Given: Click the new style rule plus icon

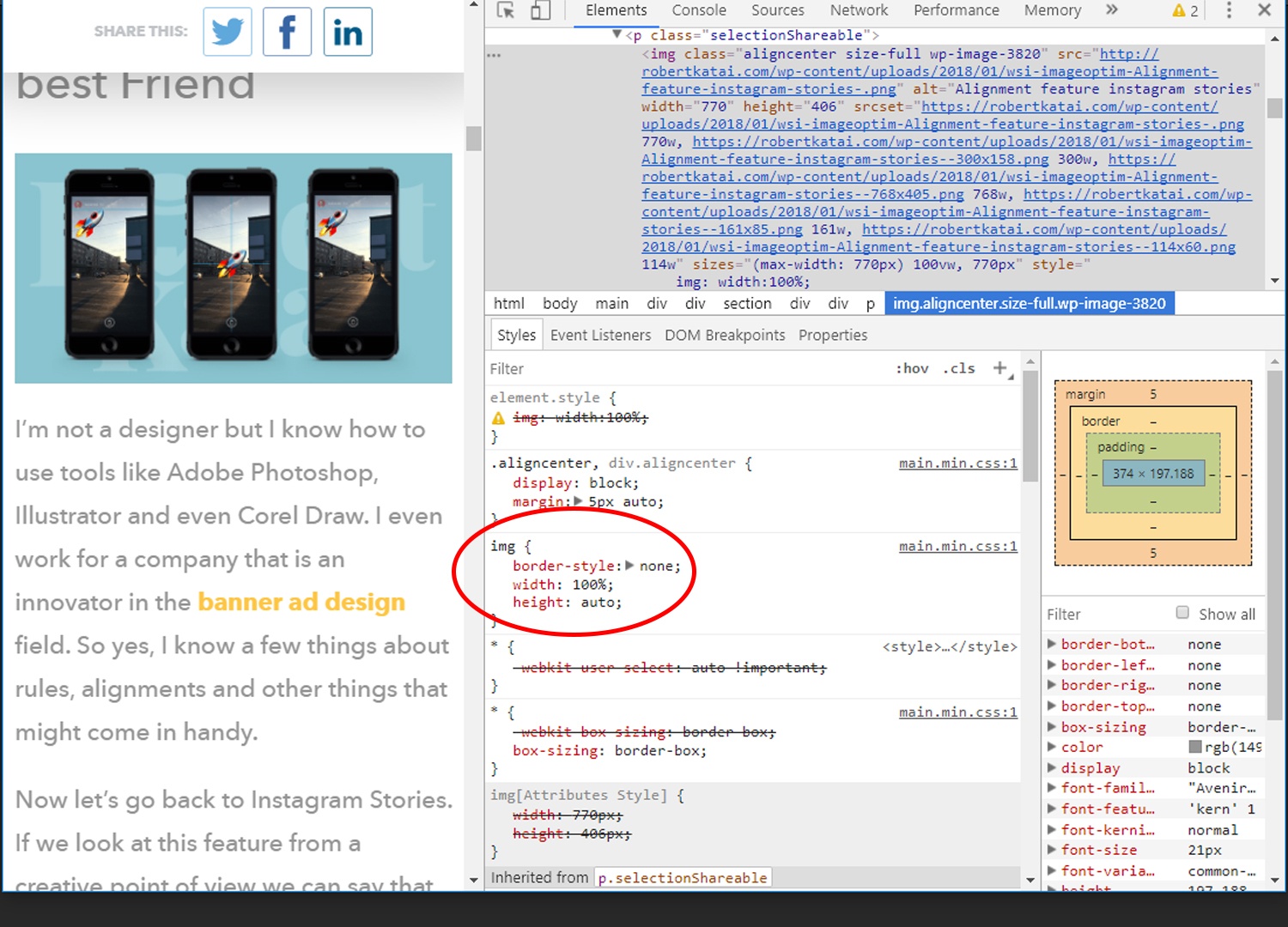Looking at the screenshot, I should coord(1000,368).
